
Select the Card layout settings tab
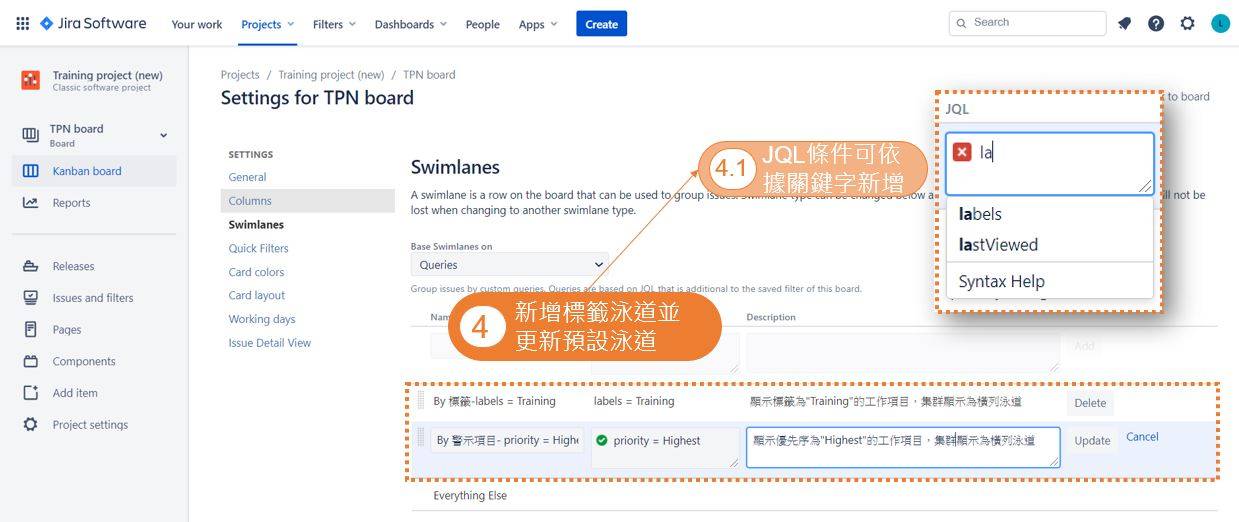257,295
